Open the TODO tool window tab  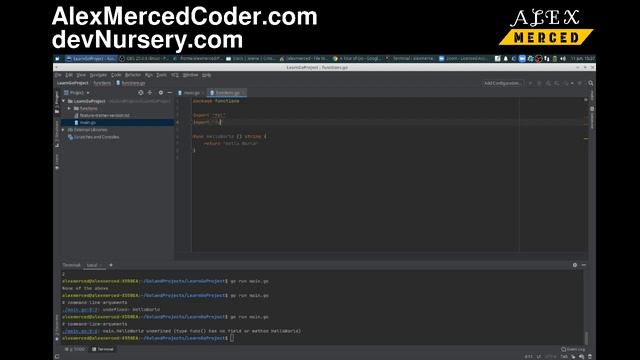[75, 349]
